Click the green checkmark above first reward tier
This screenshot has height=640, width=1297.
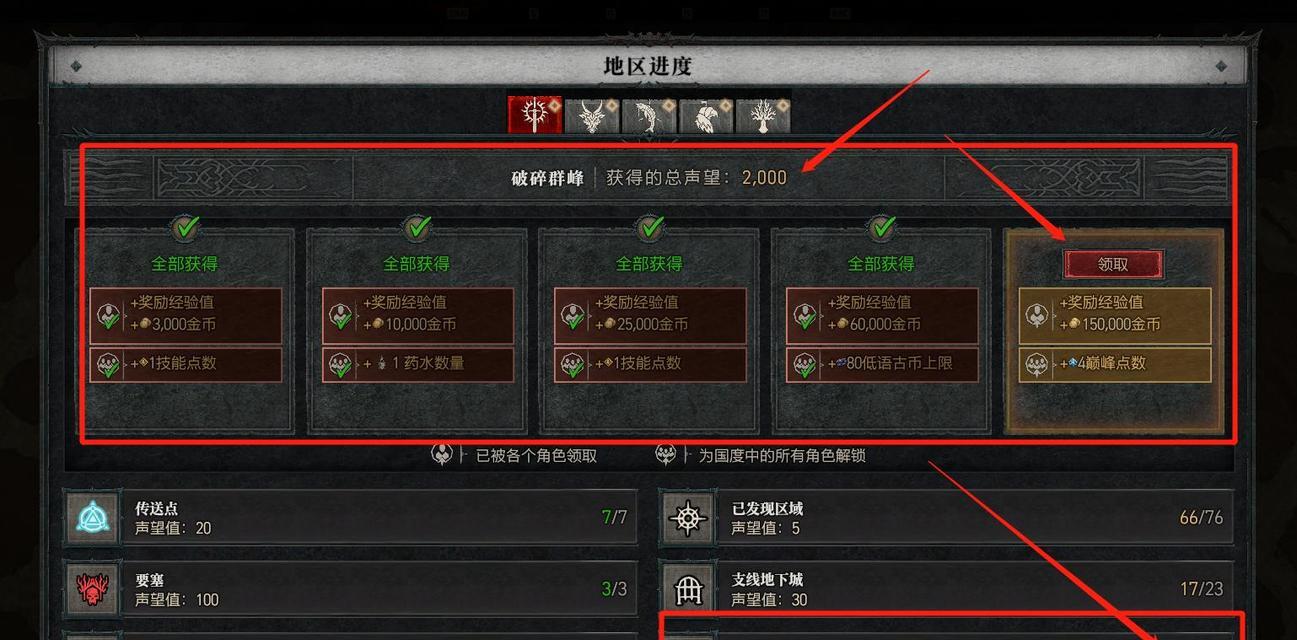pos(186,229)
